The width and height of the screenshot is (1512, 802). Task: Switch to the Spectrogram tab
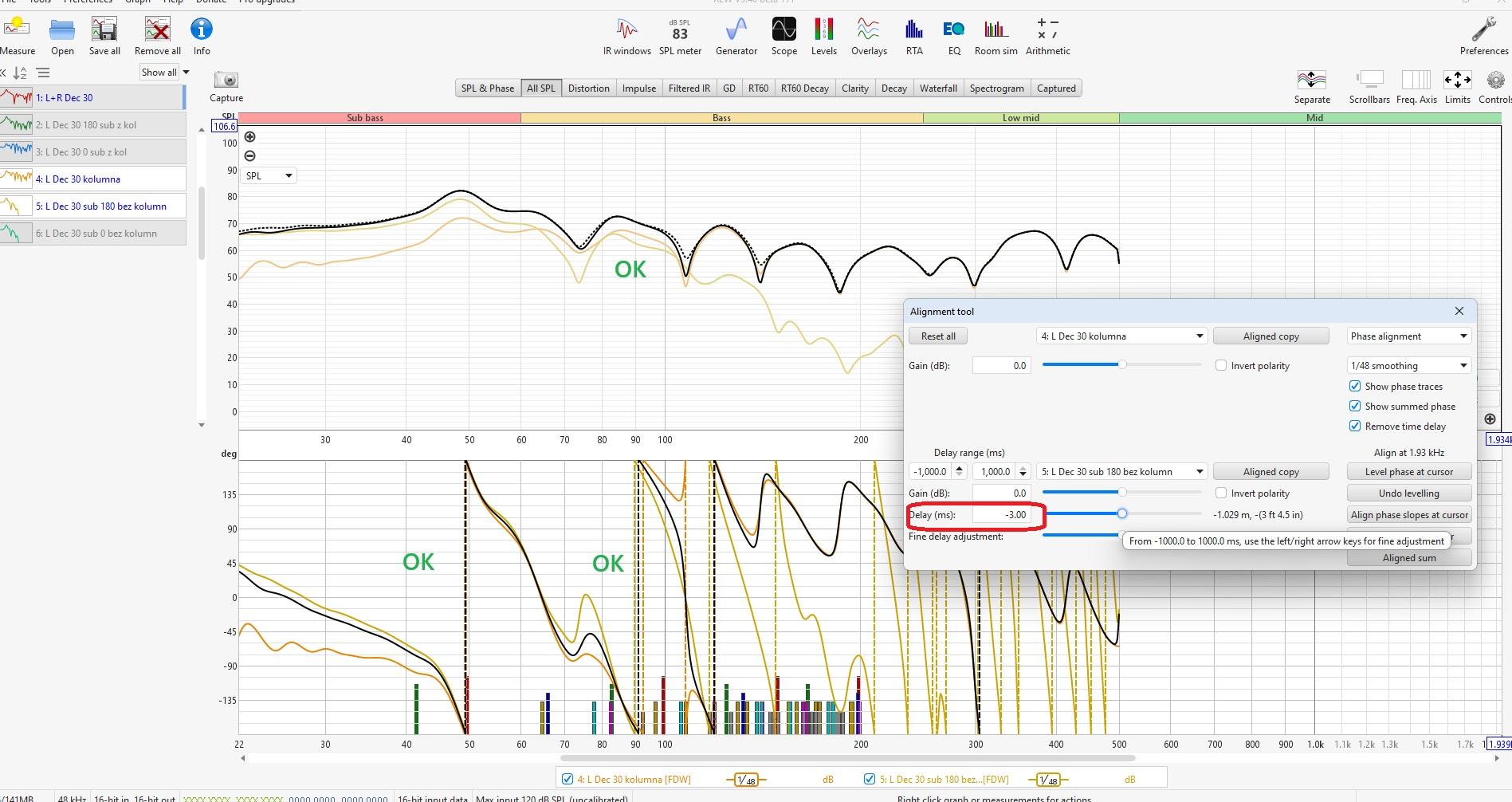[996, 88]
